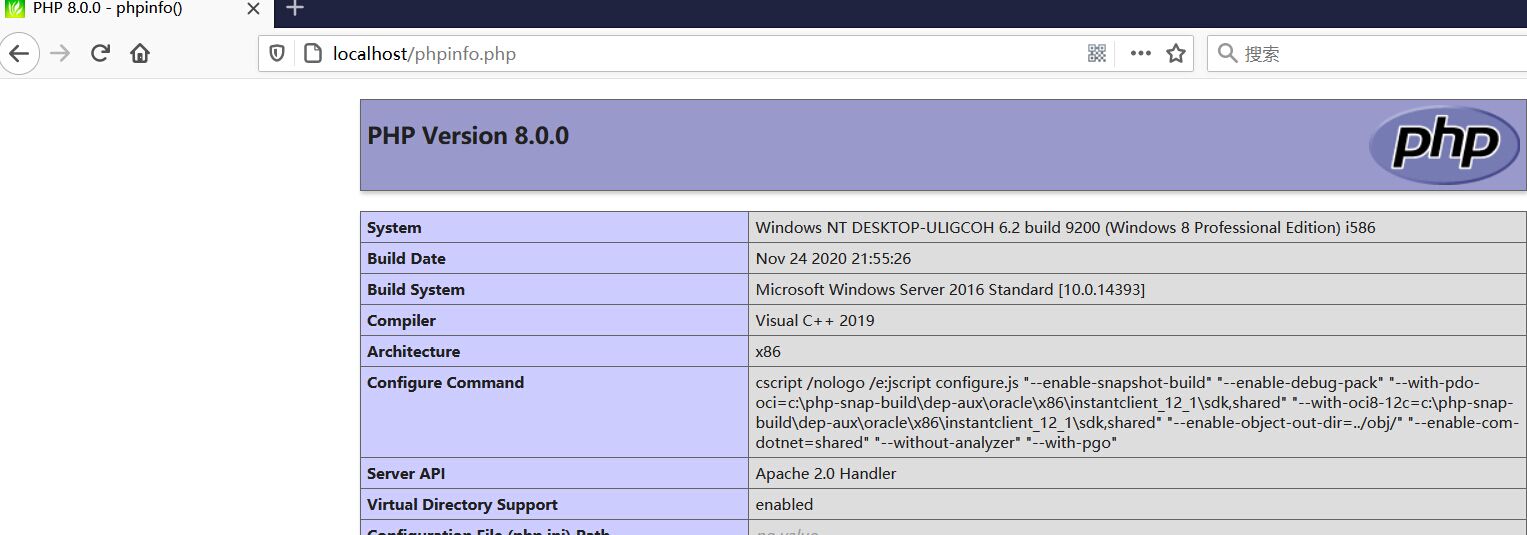Click Virtual Directory Support row label

[462, 505]
